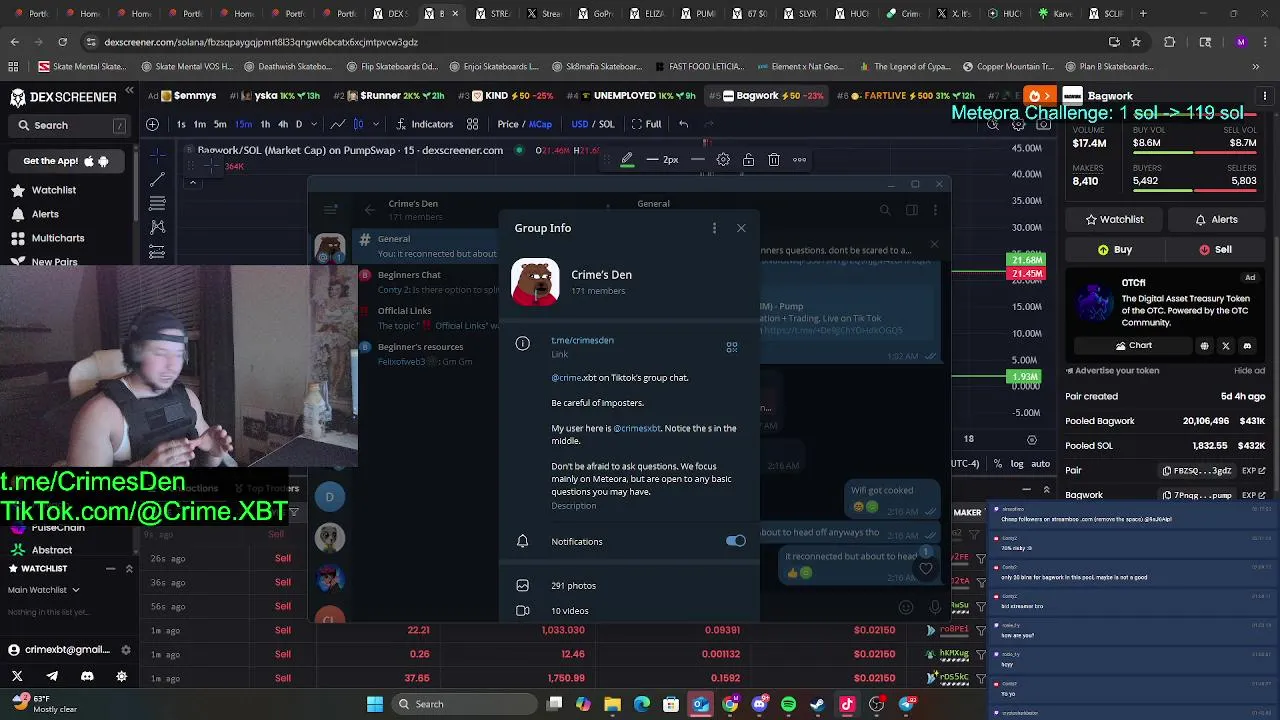Open drawing settings gear
The width and height of the screenshot is (1280, 720).
coord(723,160)
